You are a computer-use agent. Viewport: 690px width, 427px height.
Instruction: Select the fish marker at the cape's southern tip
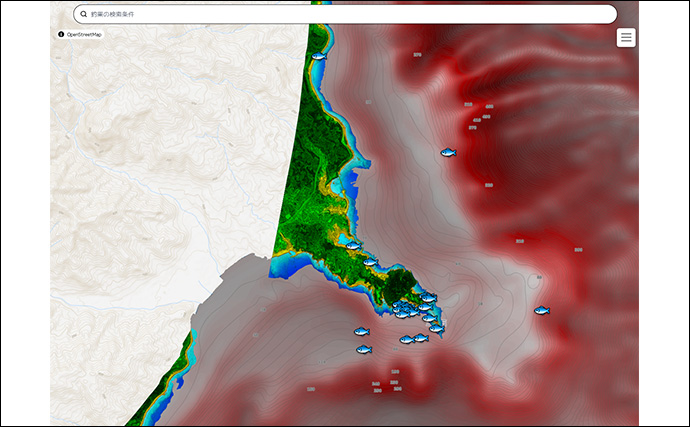click(x=436, y=328)
